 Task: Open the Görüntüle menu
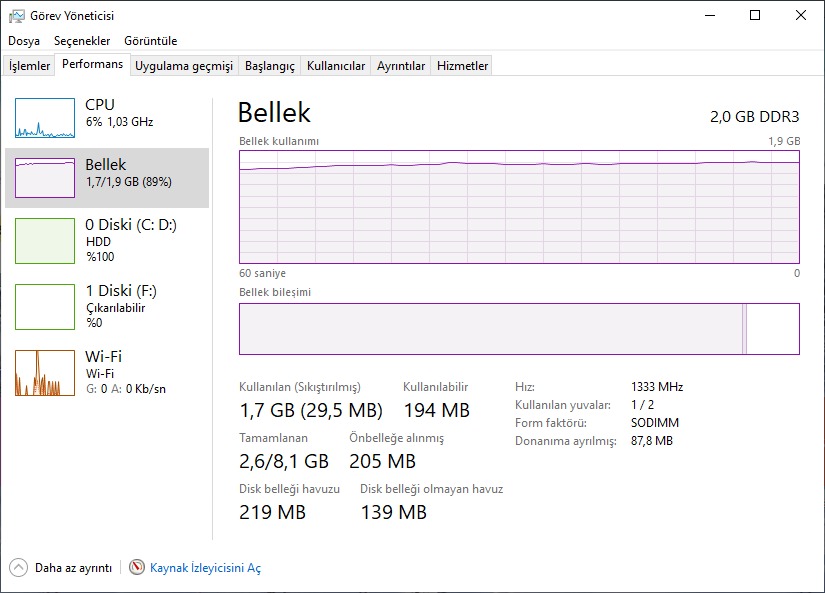(x=150, y=41)
